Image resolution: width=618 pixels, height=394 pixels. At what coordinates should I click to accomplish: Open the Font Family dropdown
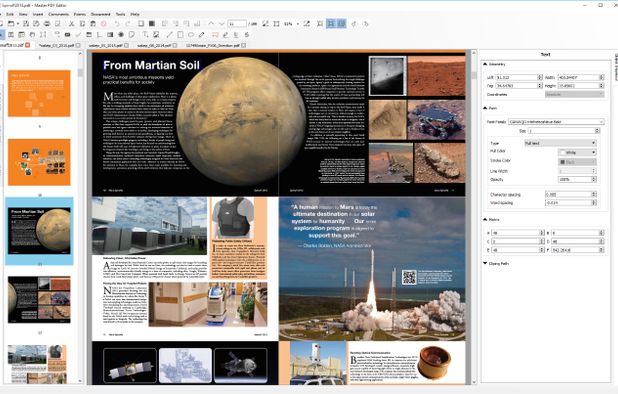point(556,122)
